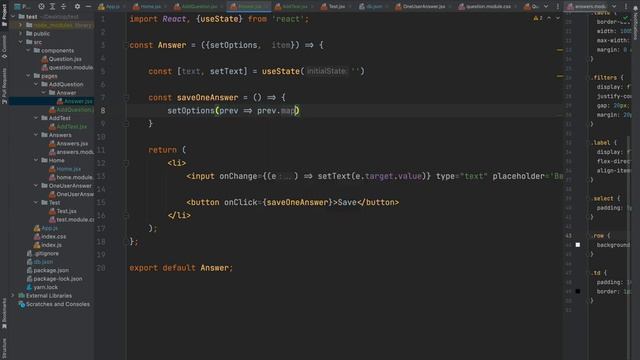Open the Commit tool window stripe button
The height and width of the screenshot is (360, 640).
point(4,47)
